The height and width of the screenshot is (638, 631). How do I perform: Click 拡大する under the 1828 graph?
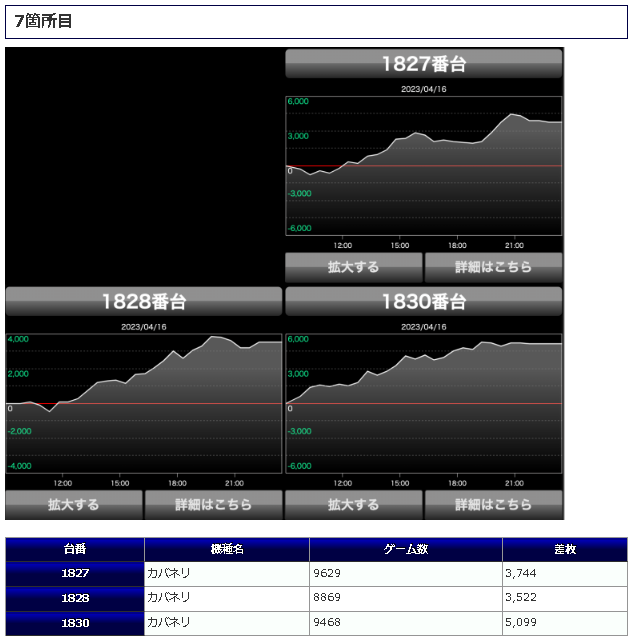click(x=74, y=505)
